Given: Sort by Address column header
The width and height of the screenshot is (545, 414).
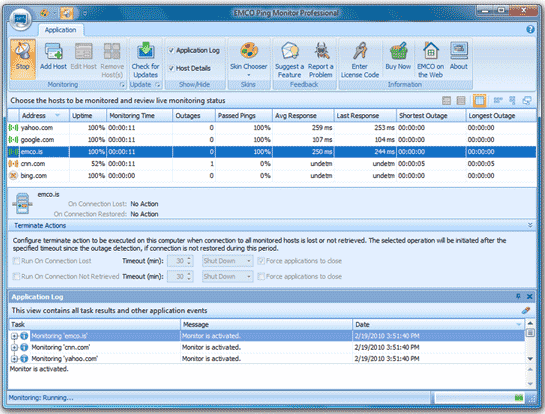Looking at the screenshot, I should 44,116.
